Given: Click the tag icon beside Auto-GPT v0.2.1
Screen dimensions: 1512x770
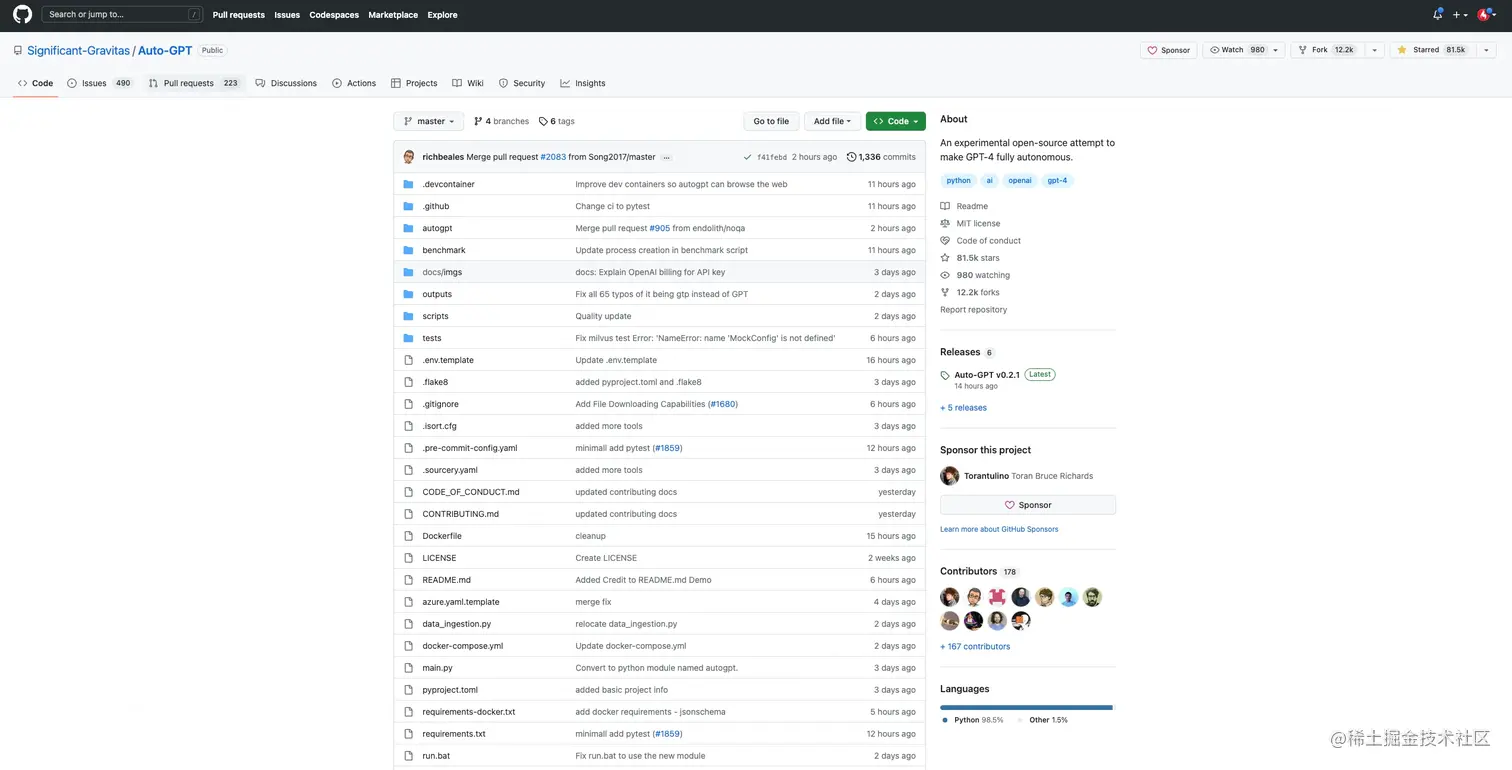Looking at the screenshot, I should pyautogui.click(x=945, y=375).
